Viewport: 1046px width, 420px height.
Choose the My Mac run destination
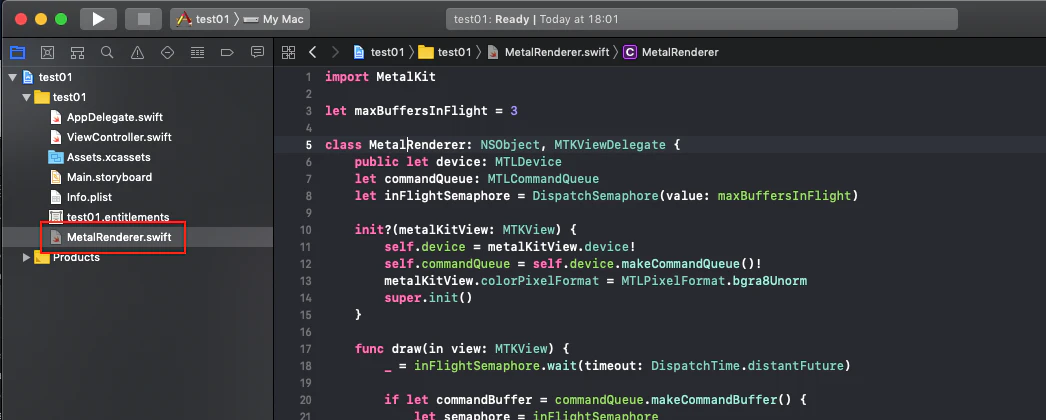[274, 19]
